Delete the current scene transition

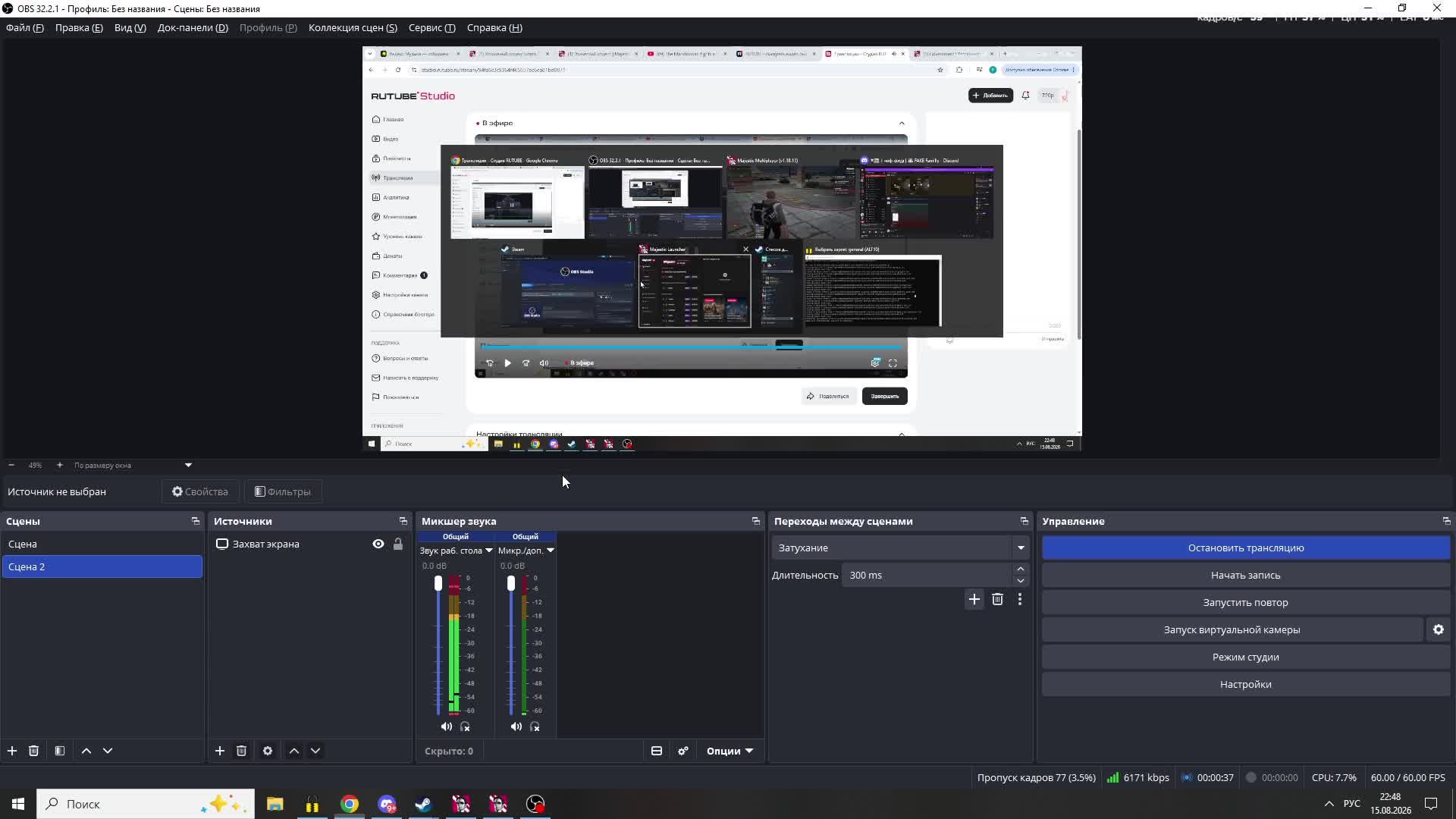click(x=997, y=600)
